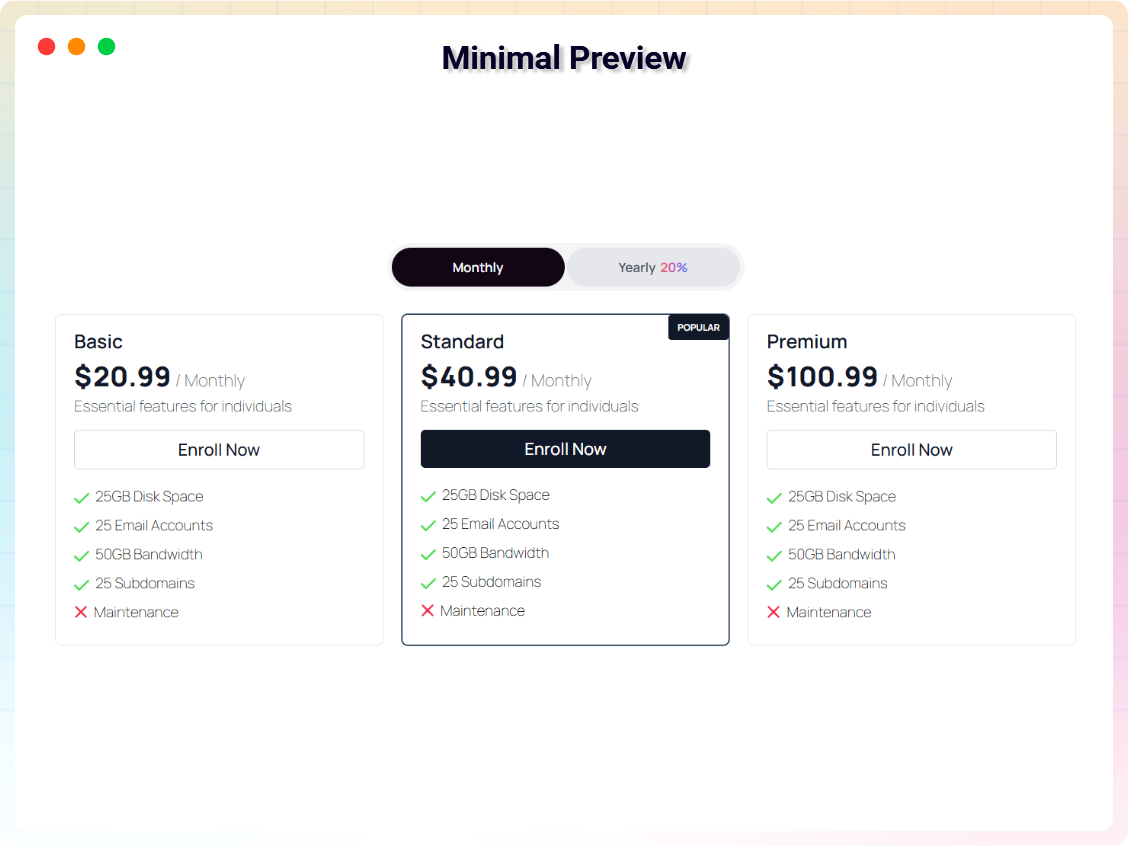Image resolution: width=1128 pixels, height=846 pixels.
Task: Click the green traffic light window button
Action: coord(106,46)
